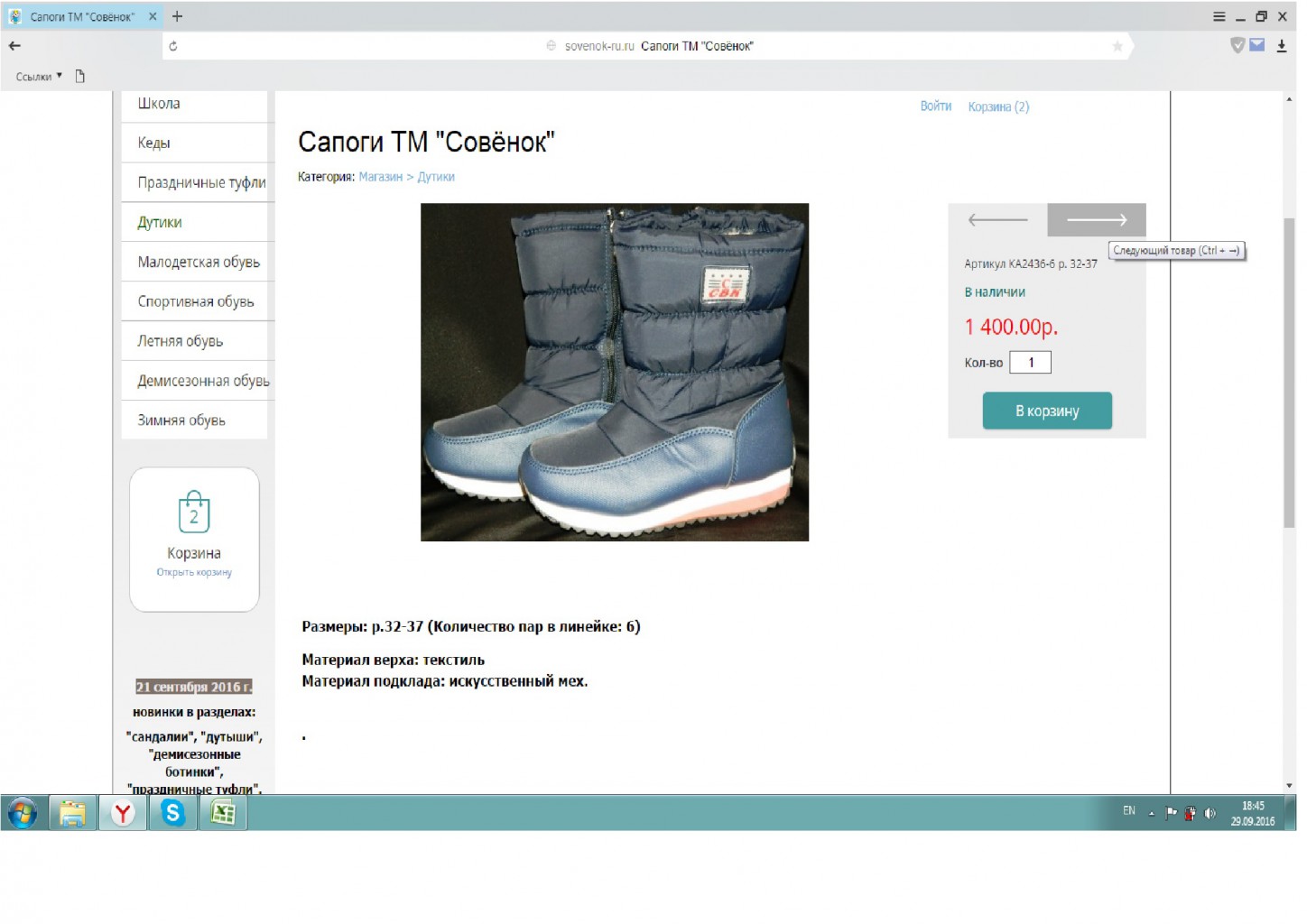Go to next product with right arrow
Screen dimensions: 1307x924
[1097, 219]
